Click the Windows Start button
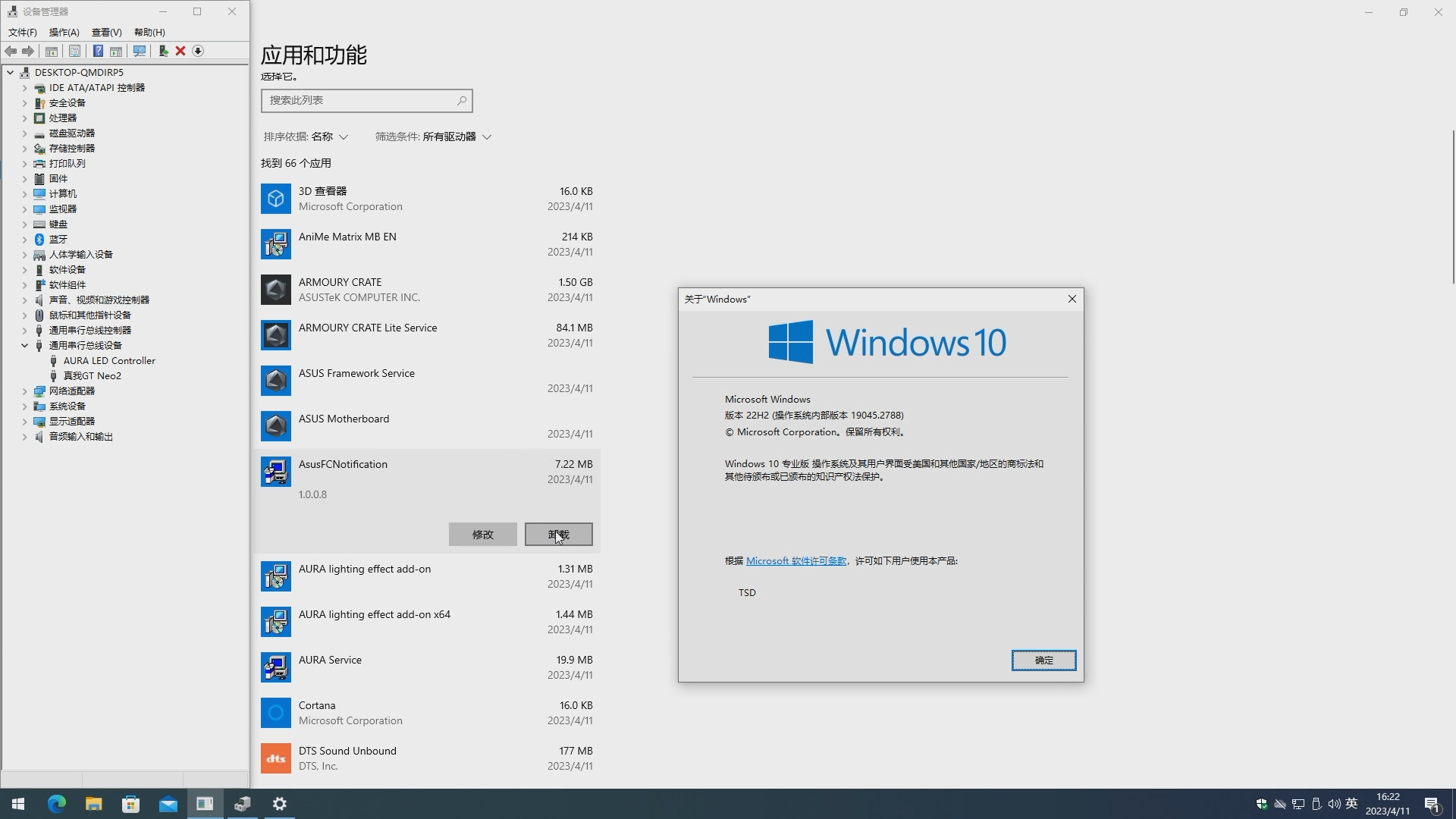Viewport: 1456px width, 819px height. pyautogui.click(x=18, y=804)
